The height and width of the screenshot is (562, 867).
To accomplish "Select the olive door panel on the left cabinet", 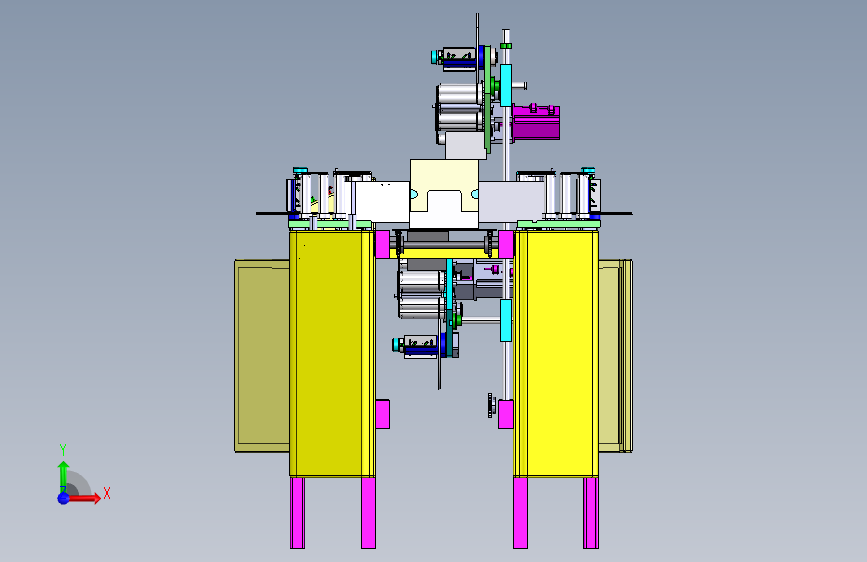I will pyautogui.click(x=262, y=356).
